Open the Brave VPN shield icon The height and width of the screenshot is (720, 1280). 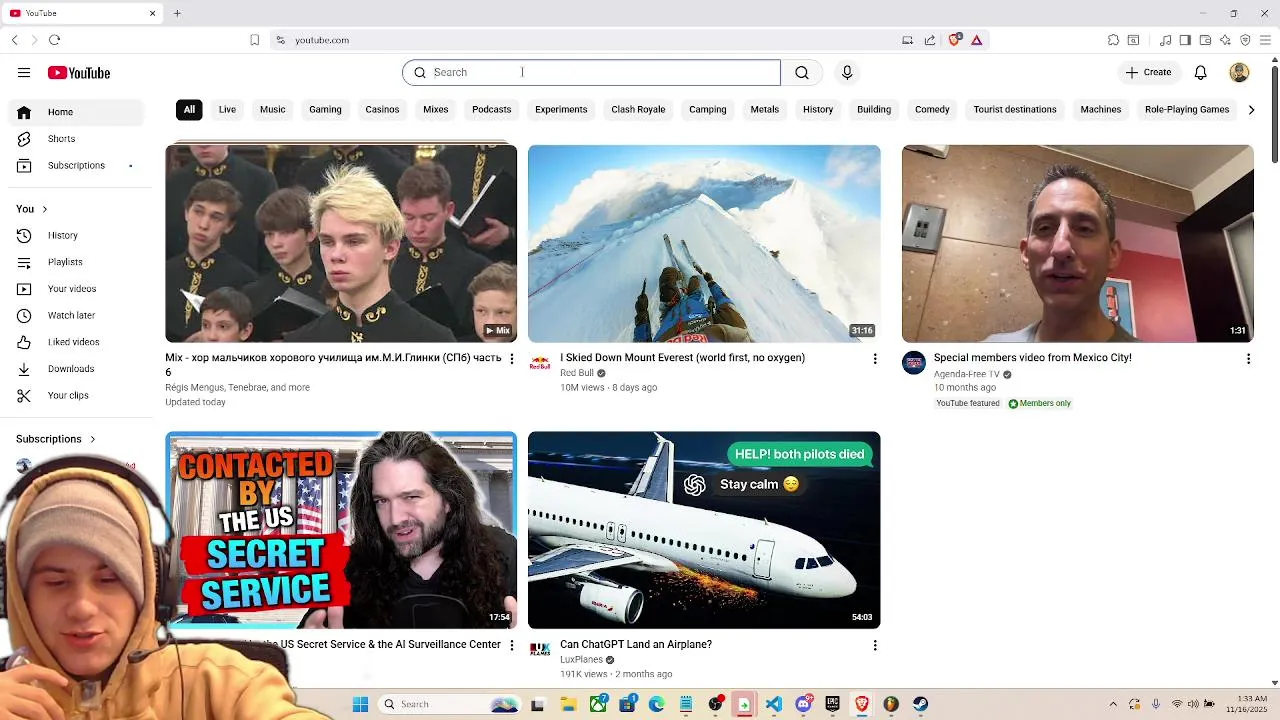pyautogui.click(x=1245, y=40)
